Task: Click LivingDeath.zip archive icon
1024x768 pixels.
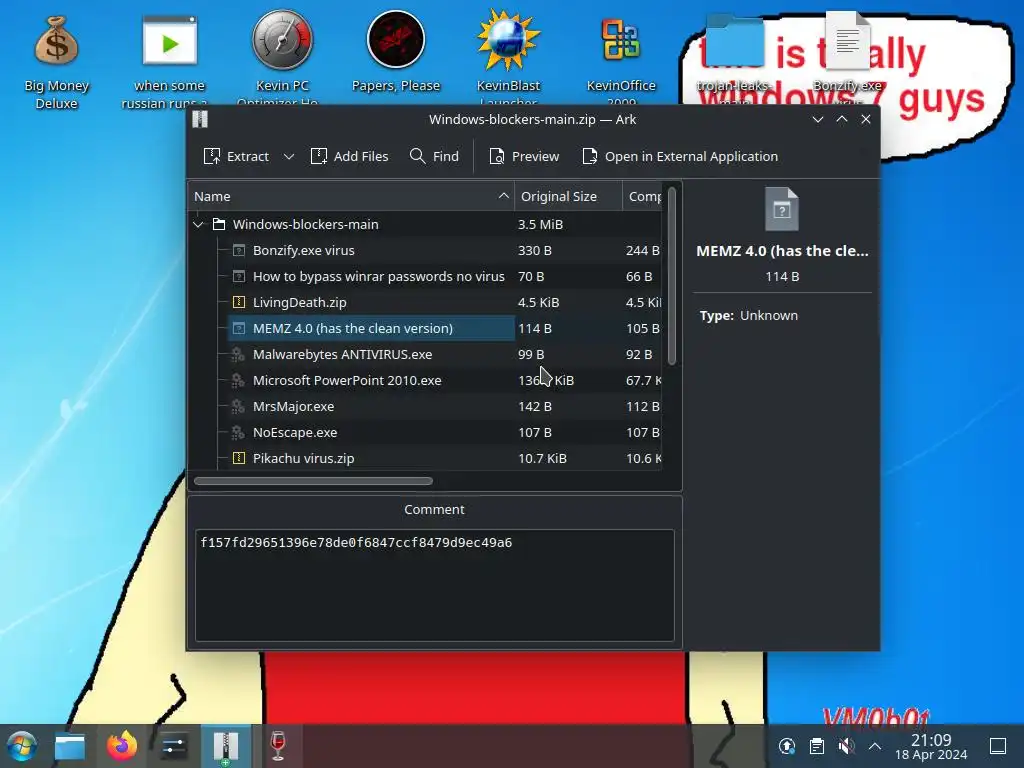Action: (x=238, y=302)
